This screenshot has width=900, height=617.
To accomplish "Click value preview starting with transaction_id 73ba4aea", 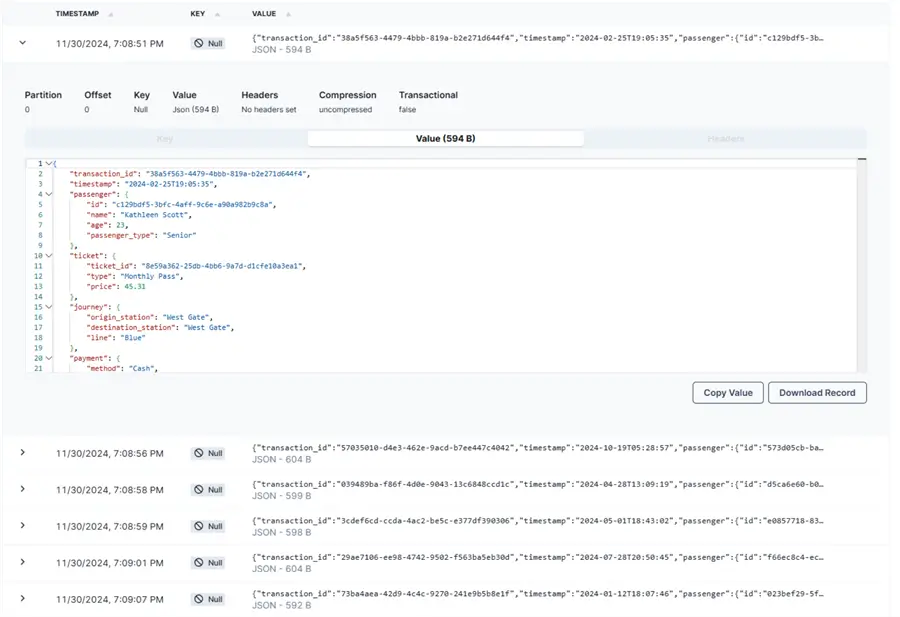I will 538,594.
